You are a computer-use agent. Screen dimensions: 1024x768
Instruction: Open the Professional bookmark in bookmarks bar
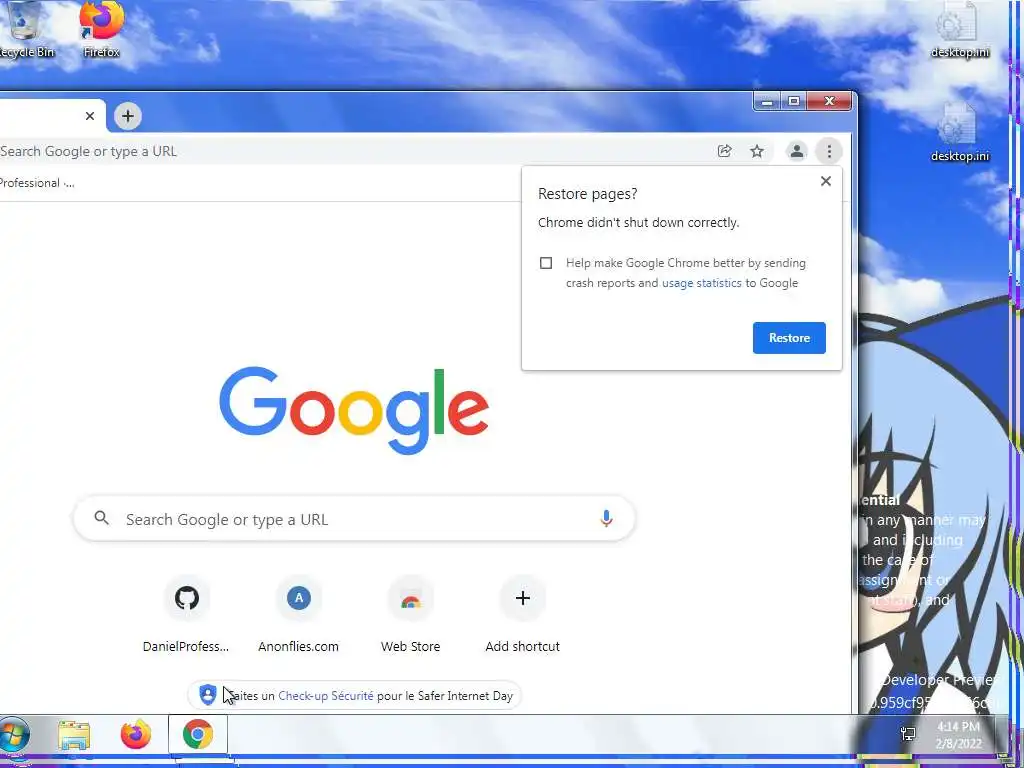tap(37, 183)
